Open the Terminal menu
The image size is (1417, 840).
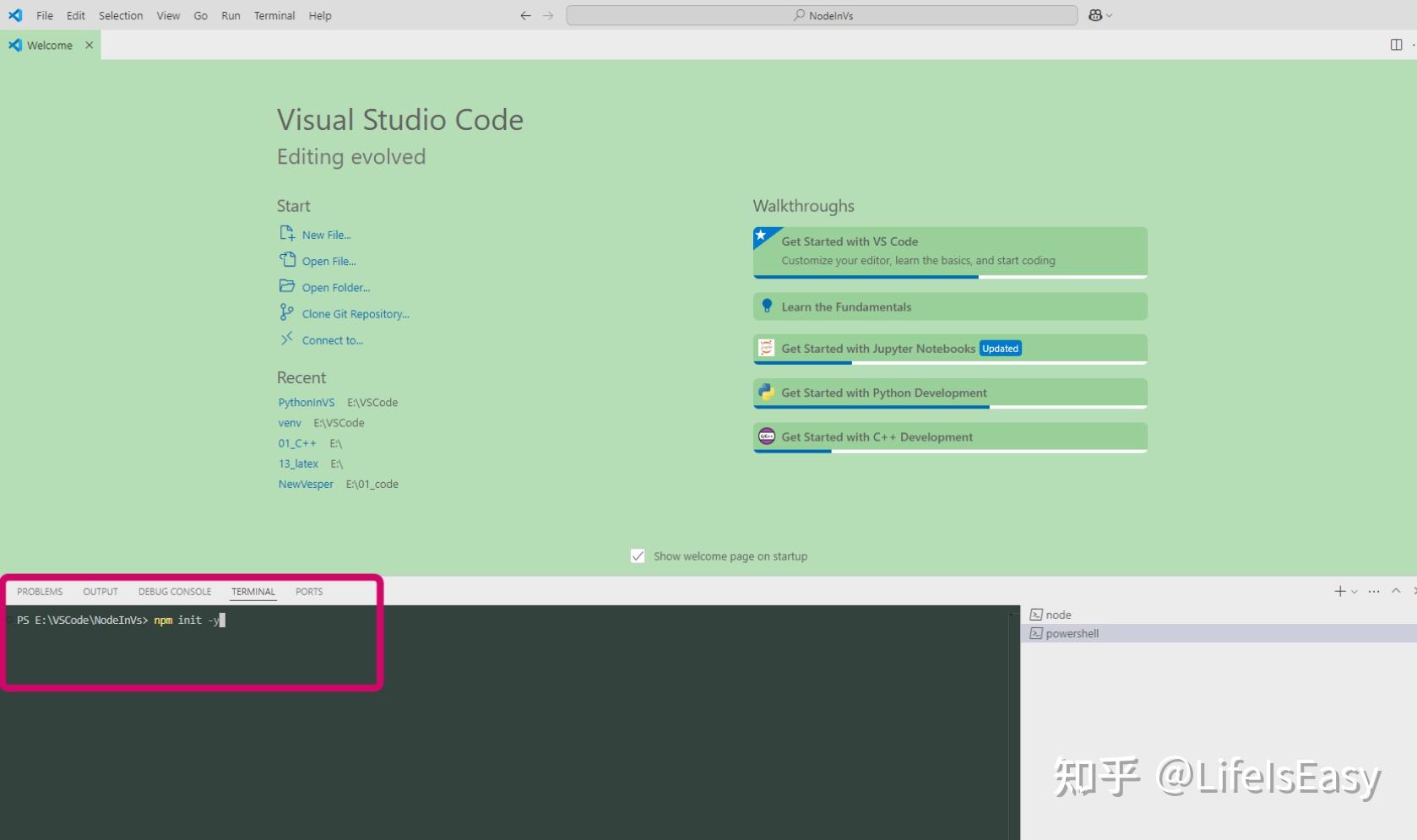click(x=274, y=15)
